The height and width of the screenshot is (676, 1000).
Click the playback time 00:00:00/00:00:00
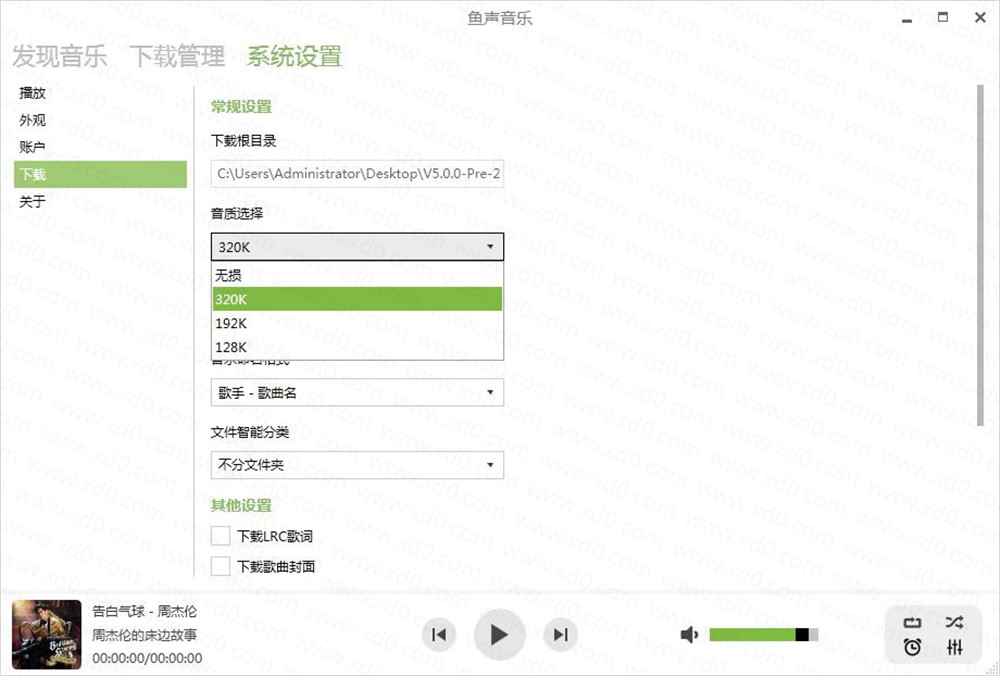coord(147,658)
